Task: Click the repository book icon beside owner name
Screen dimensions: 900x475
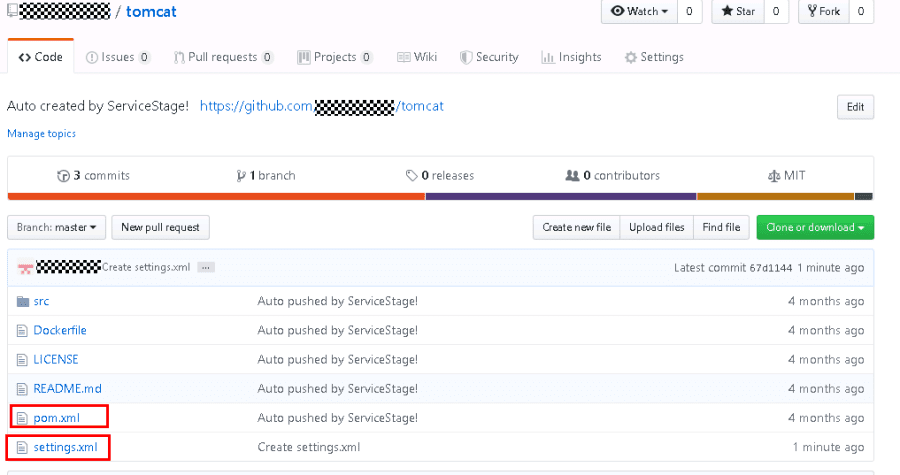Action: (12, 10)
